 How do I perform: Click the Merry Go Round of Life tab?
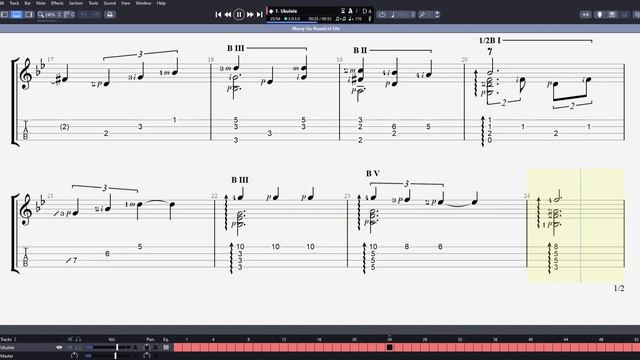(316, 29)
